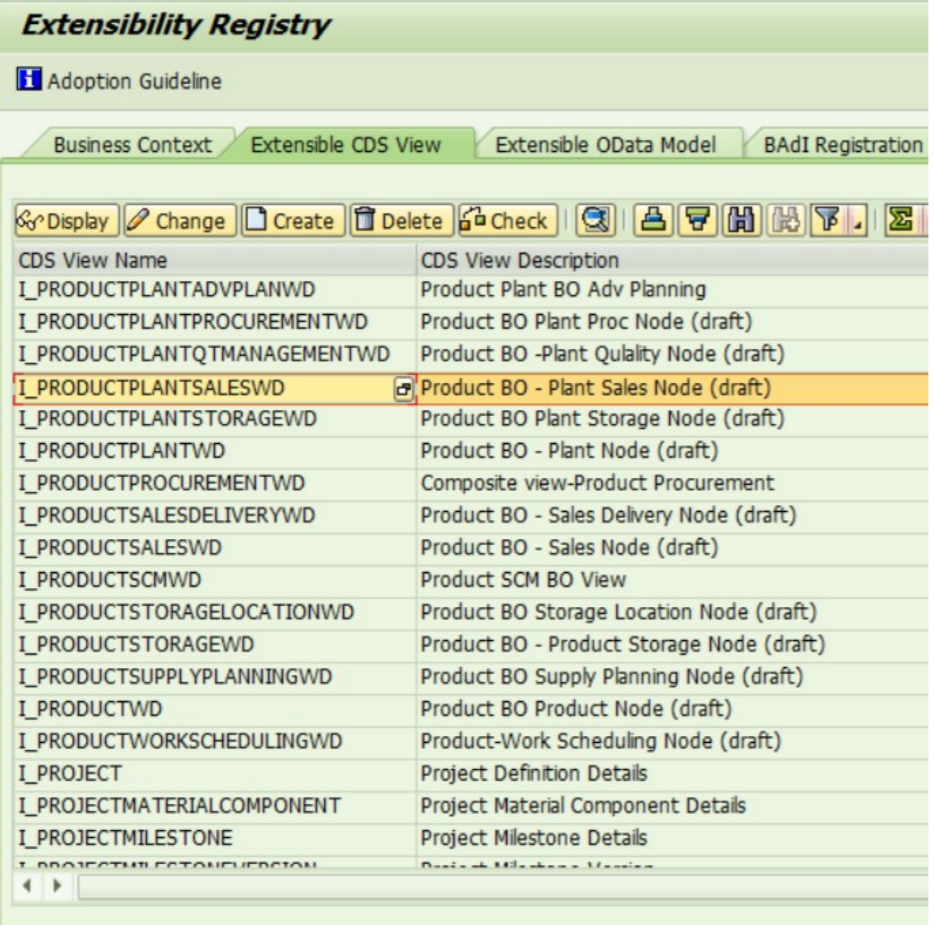The width and height of the screenshot is (934, 926).
Task: Click the Find binoculars icon
Action: tap(741, 220)
